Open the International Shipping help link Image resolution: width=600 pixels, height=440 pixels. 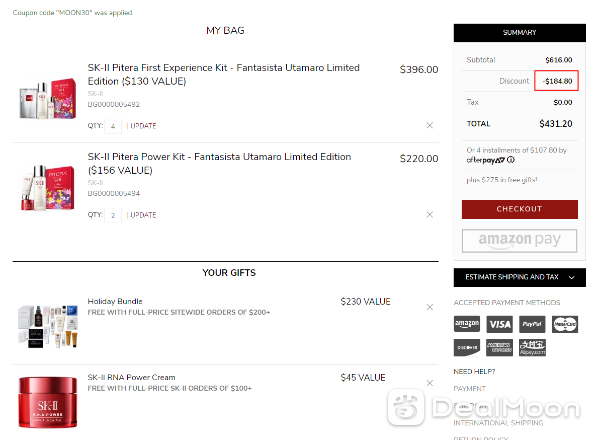pos(498,423)
